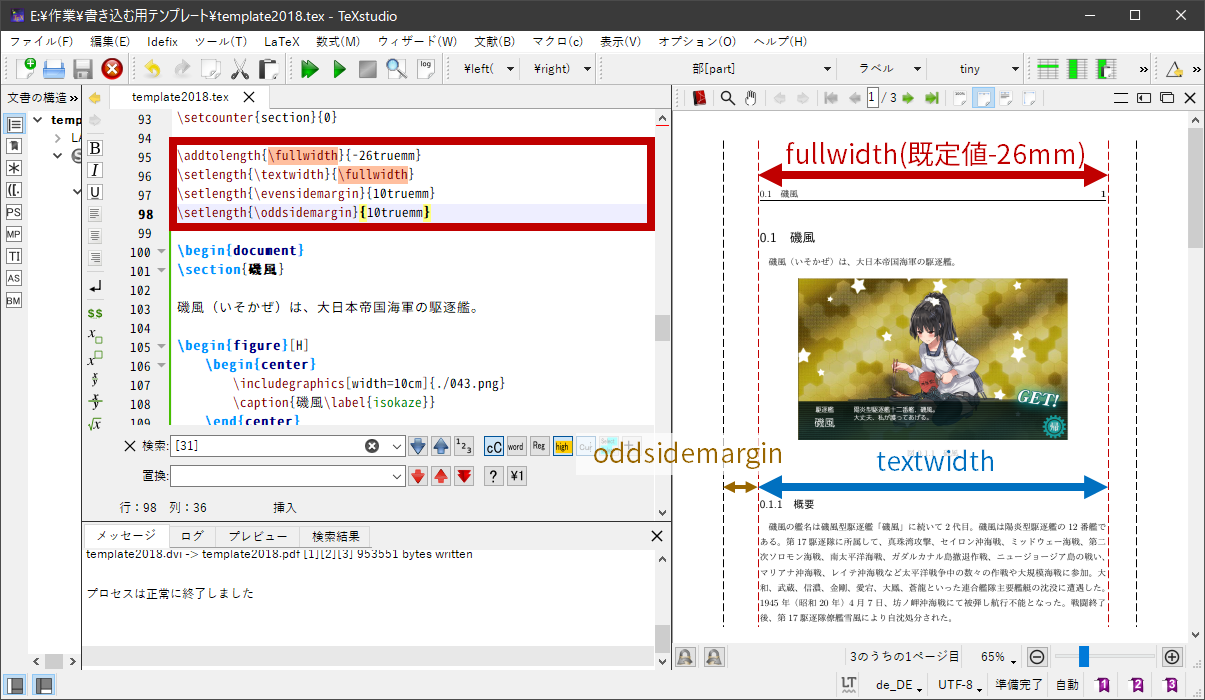
Task: Collapse the template root in structure tree
Action: (x=38, y=120)
